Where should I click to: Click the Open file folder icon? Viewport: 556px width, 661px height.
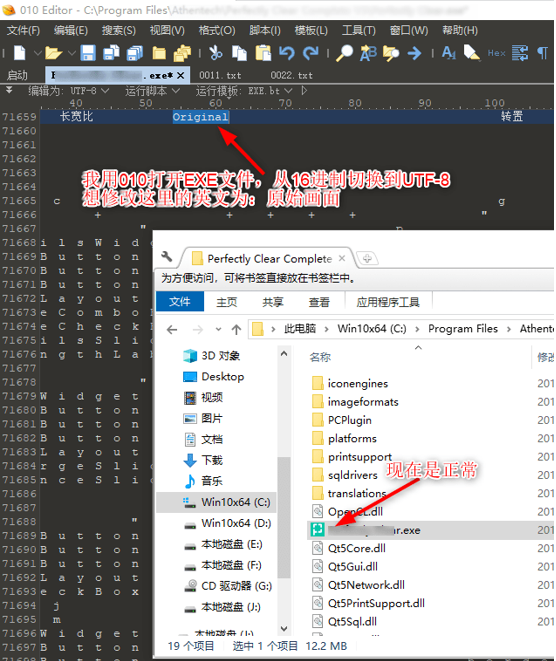tap(53, 53)
